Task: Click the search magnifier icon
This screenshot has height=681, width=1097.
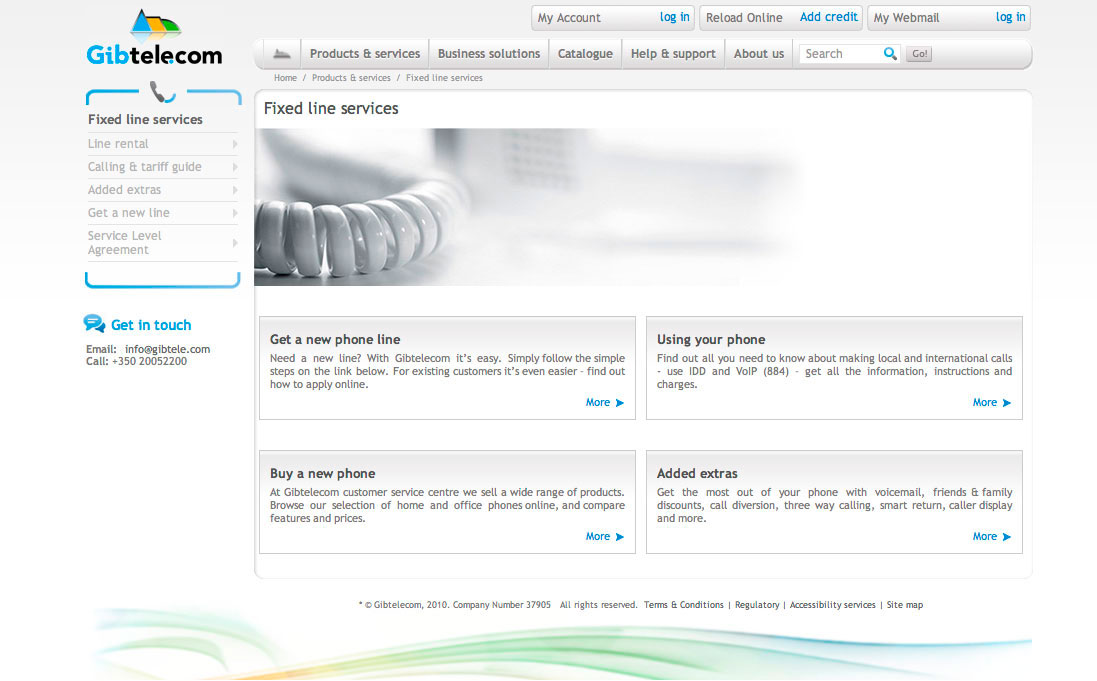Action: [890, 53]
